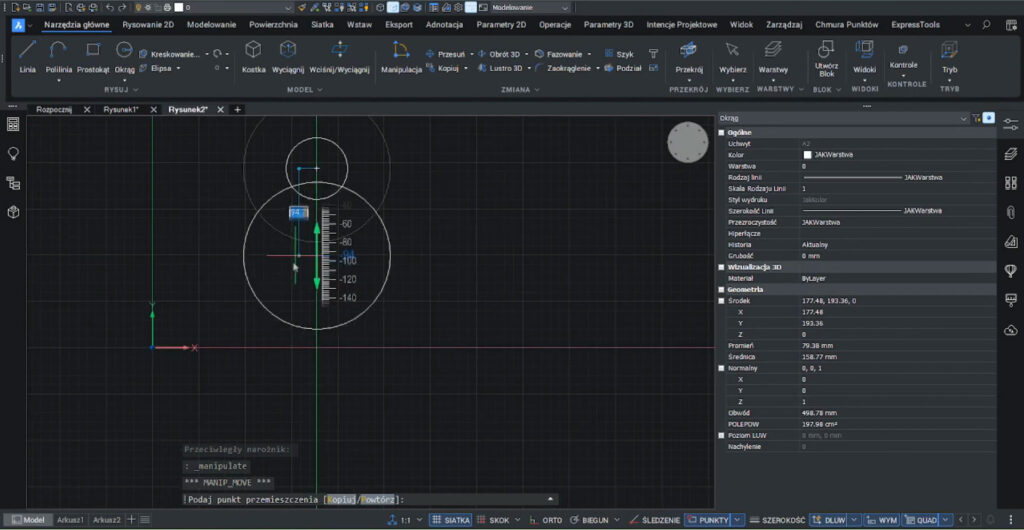The width and height of the screenshot is (1024, 530).
Task: Open the Warstwy layers tool
Action: coord(773,57)
